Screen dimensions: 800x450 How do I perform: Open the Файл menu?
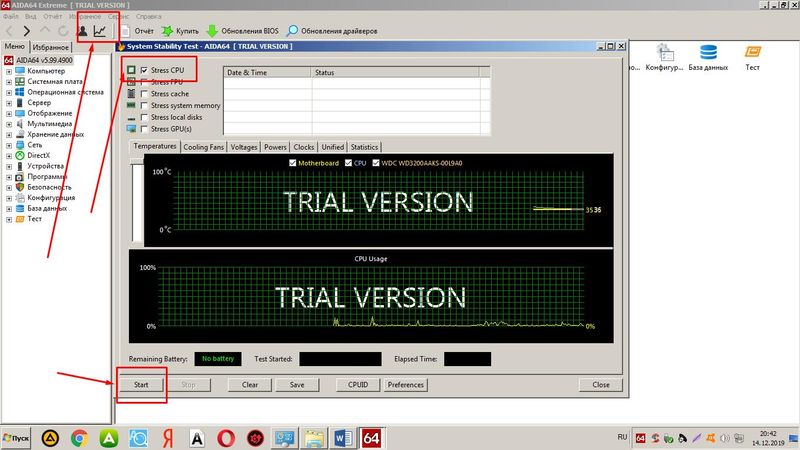click(x=10, y=16)
